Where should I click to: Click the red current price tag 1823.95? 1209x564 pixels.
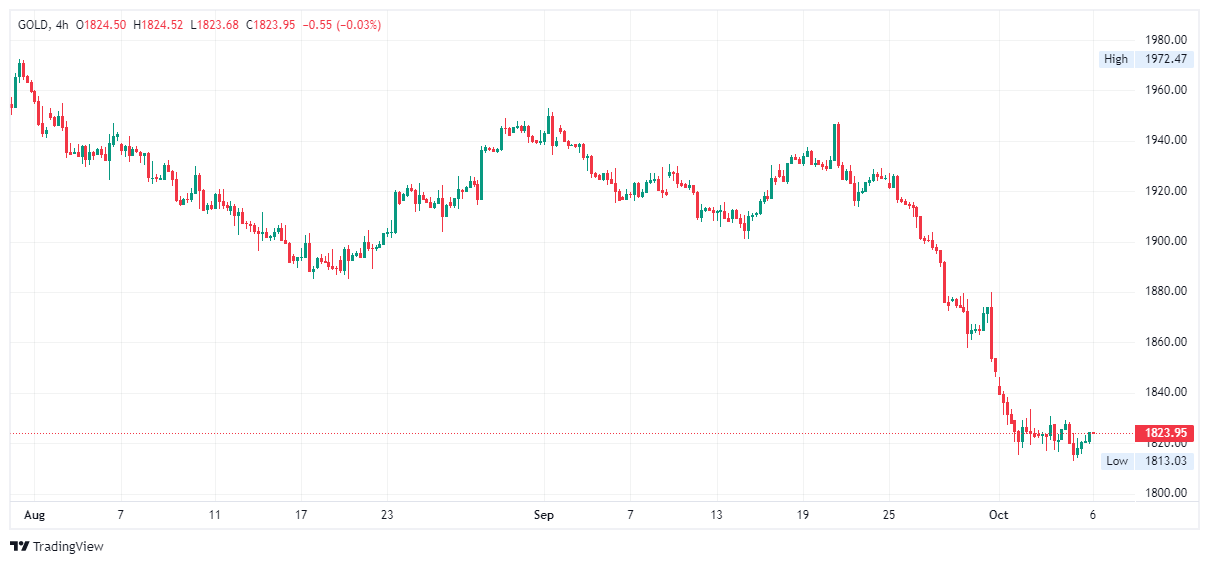pos(1165,433)
